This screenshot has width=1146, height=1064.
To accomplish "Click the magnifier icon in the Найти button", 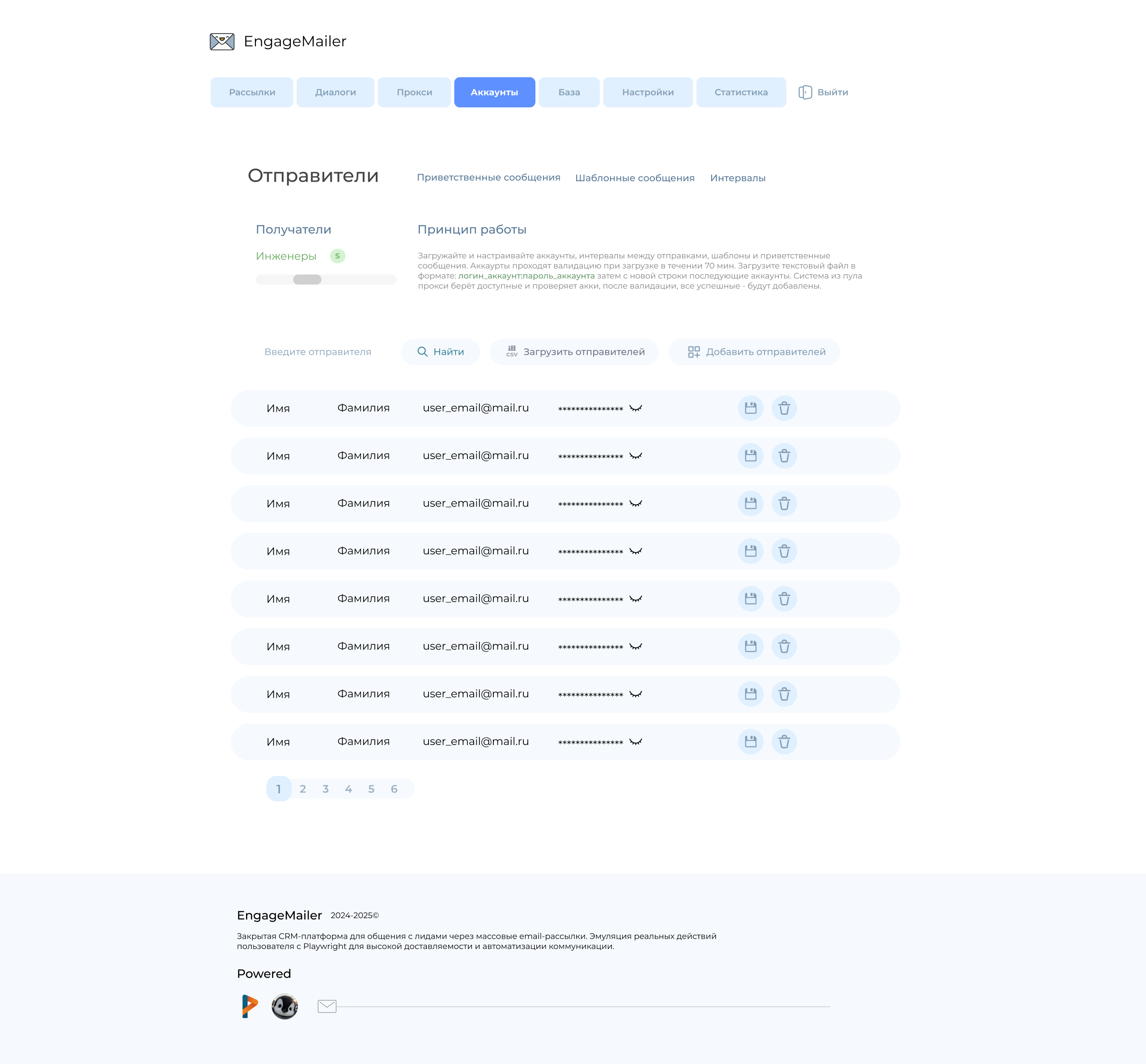I will pyautogui.click(x=423, y=352).
